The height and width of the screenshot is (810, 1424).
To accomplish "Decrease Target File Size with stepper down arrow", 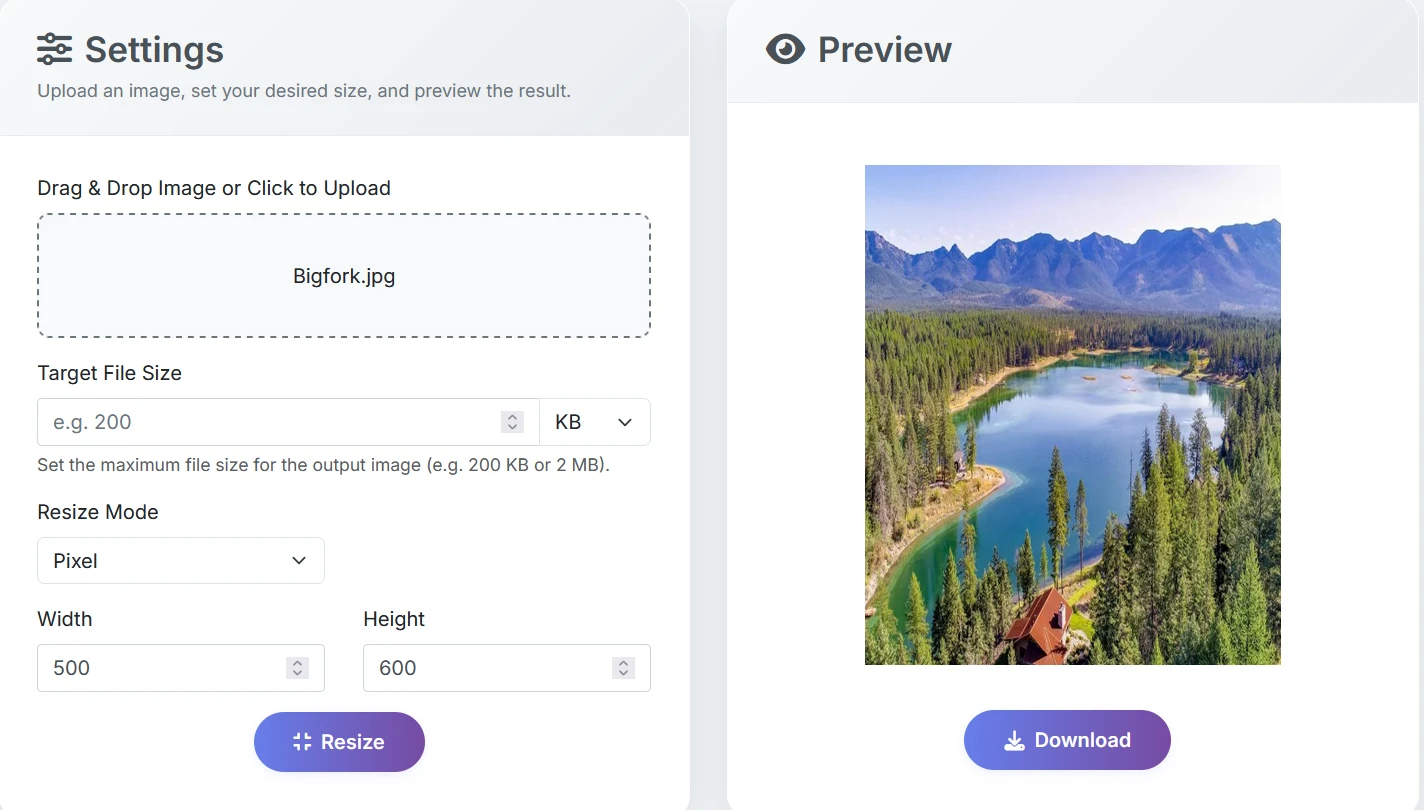I will pos(512,428).
